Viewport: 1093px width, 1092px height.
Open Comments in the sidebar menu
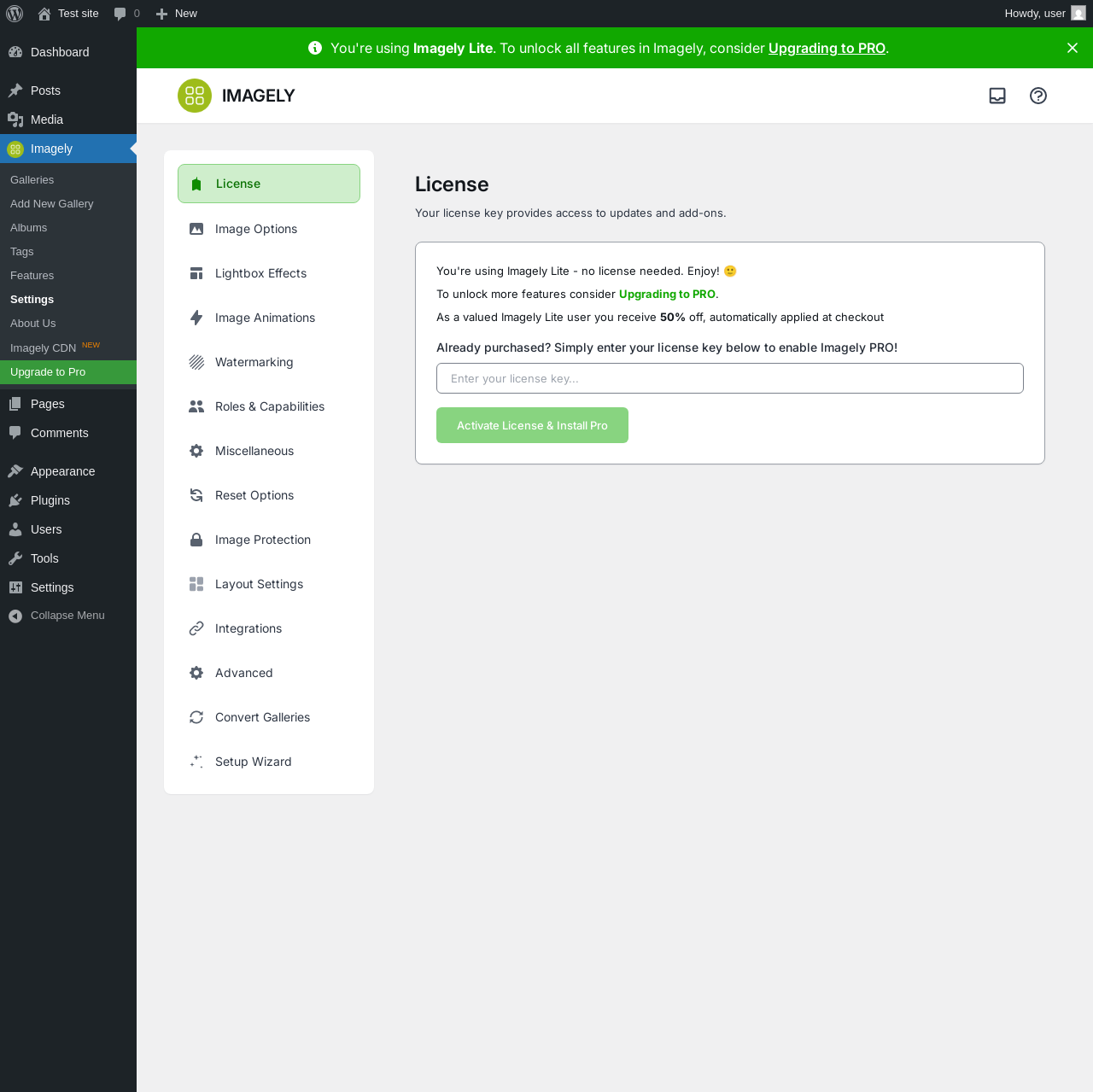(x=68, y=433)
